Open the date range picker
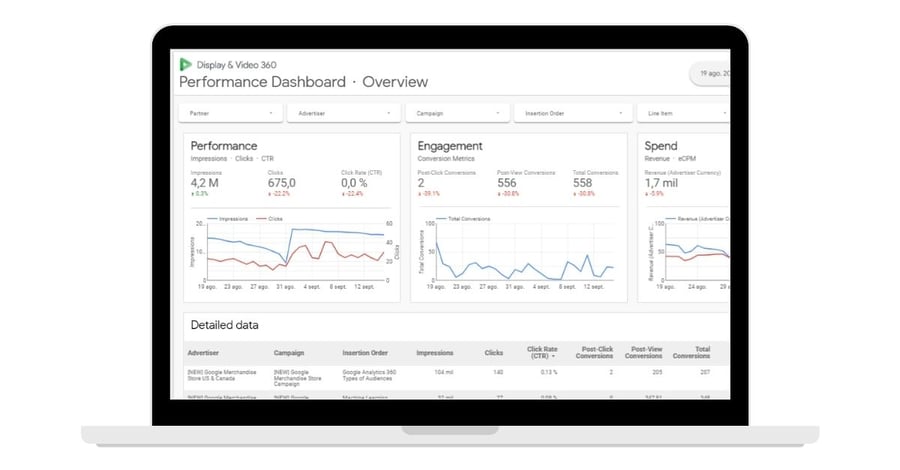The height and width of the screenshot is (470, 900). coord(710,73)
